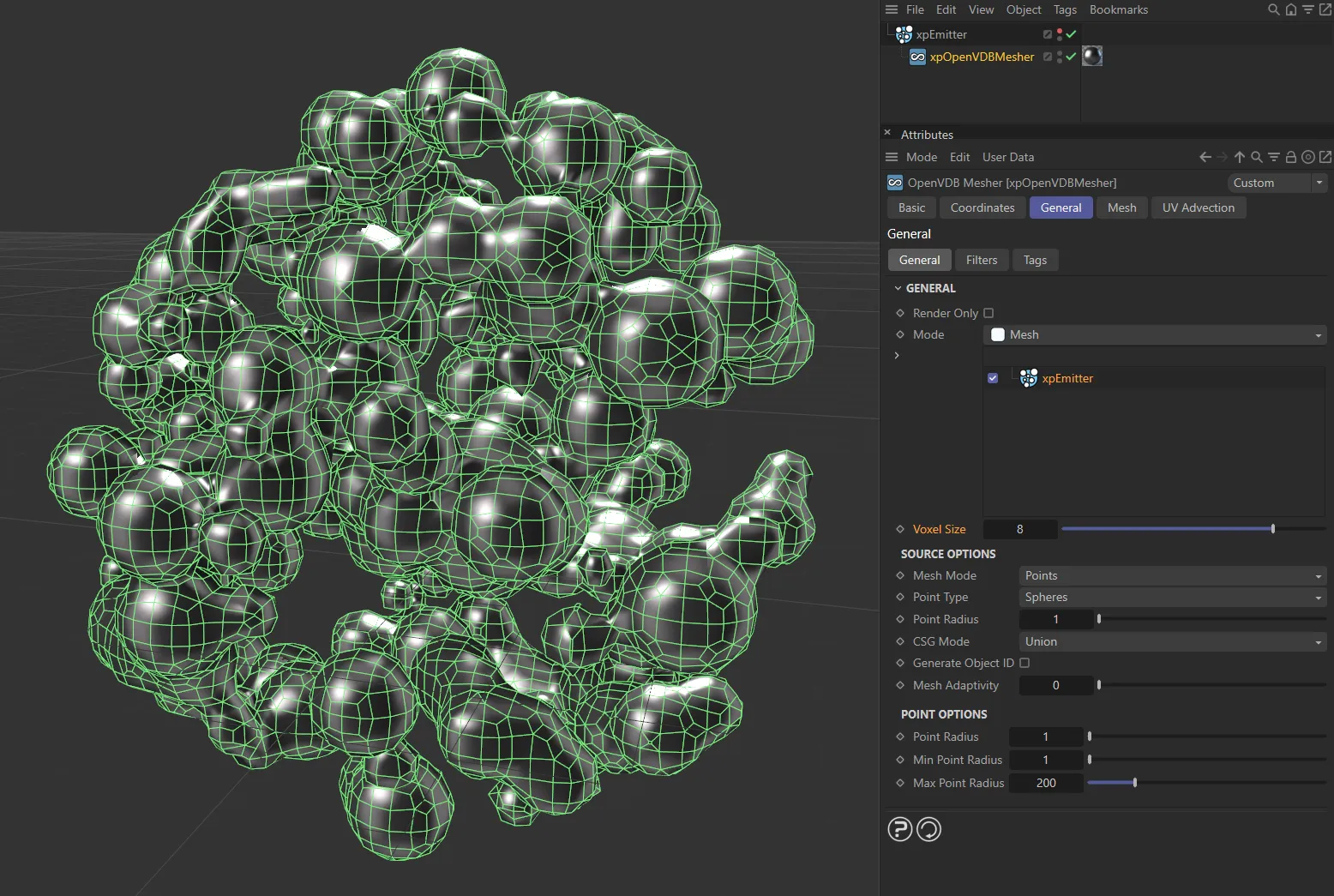This screenshot has width=1334, height=896.
Task: Enable the Render Only checkbox
Action: pyautogui.click(x=989, y=313)
